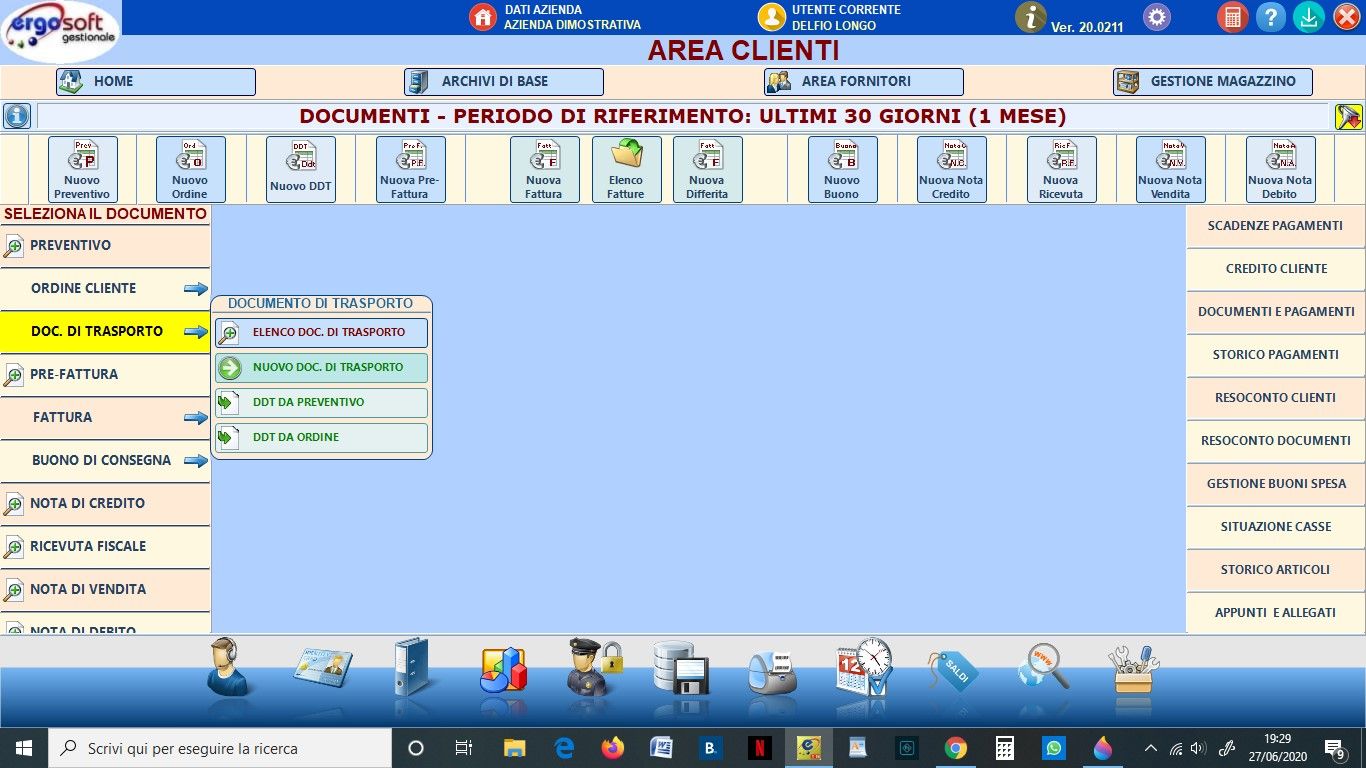Open the pie chart statistics icon
The image size is (1366, 768).
point(503,667)
